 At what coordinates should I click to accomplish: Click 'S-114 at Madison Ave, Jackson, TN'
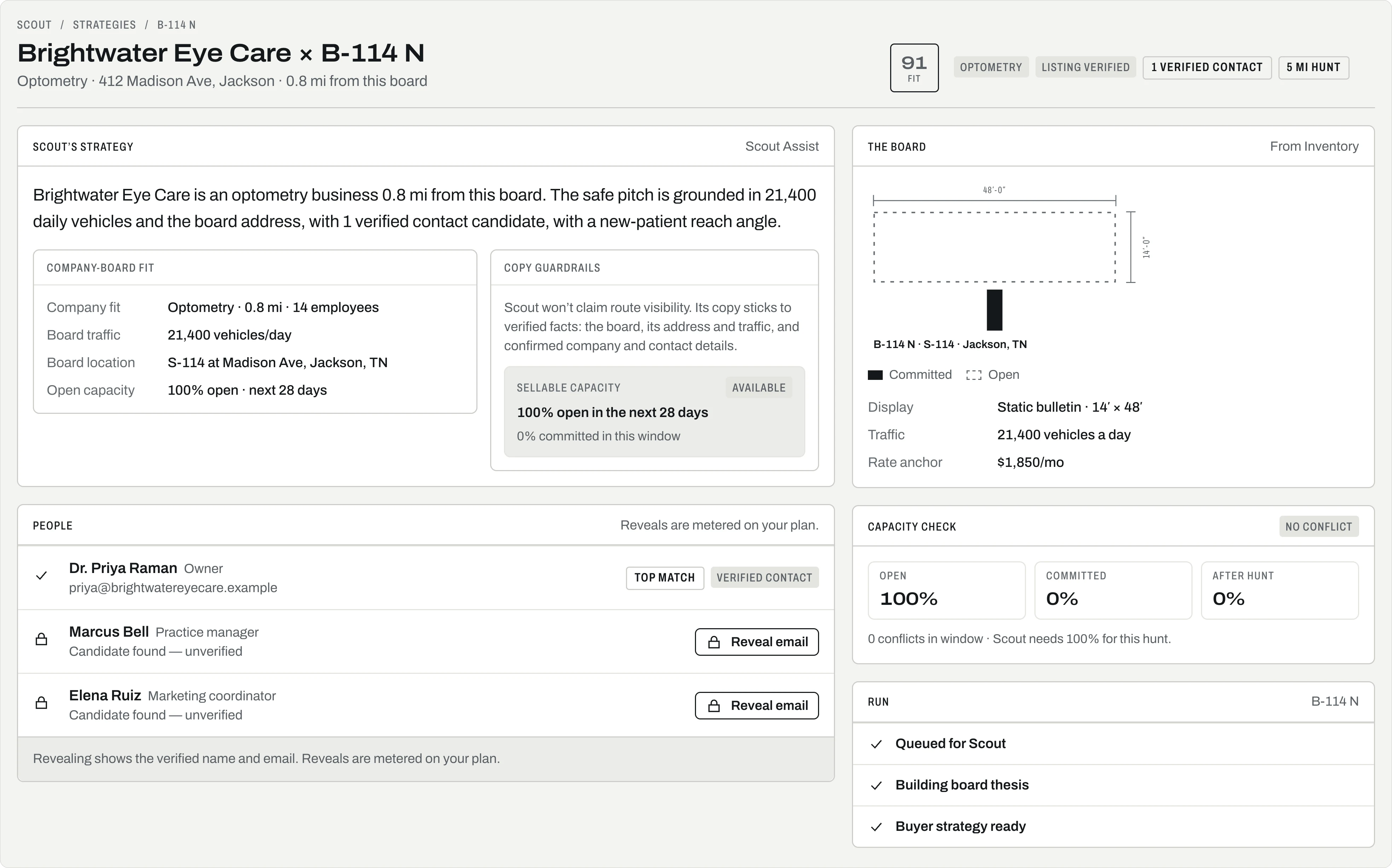click(x=277, y=363)
